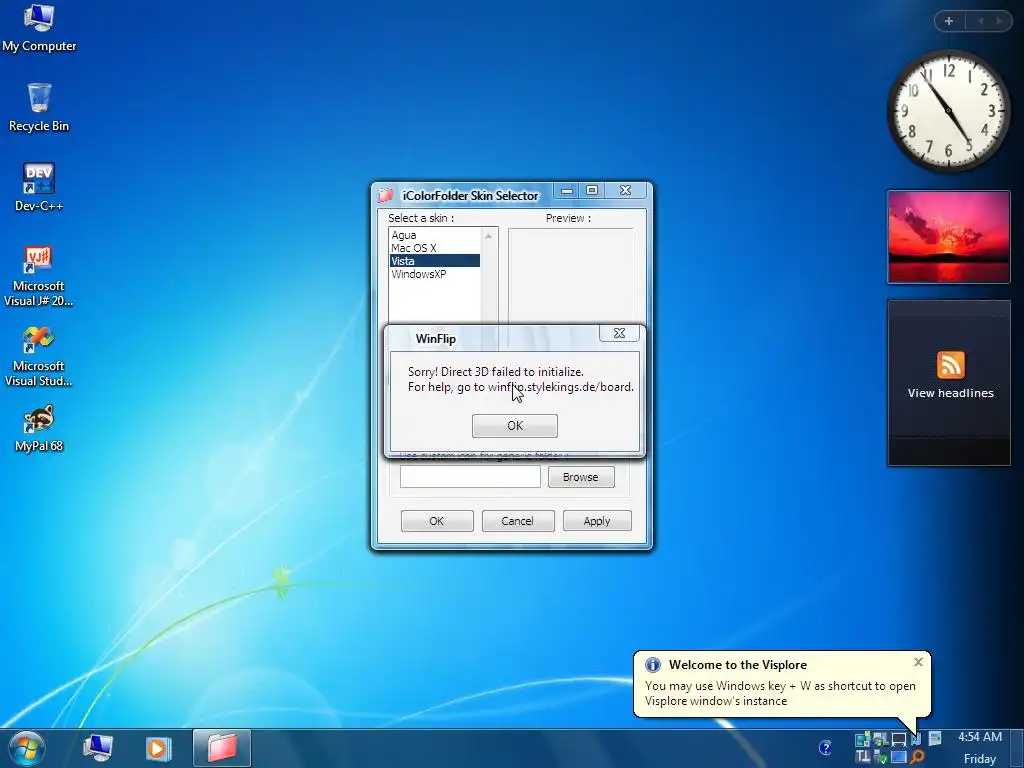This screenshot has width=1024, height=768.
Task: Click the Visplore tray icon under balloon pointer
Action: 916,739
